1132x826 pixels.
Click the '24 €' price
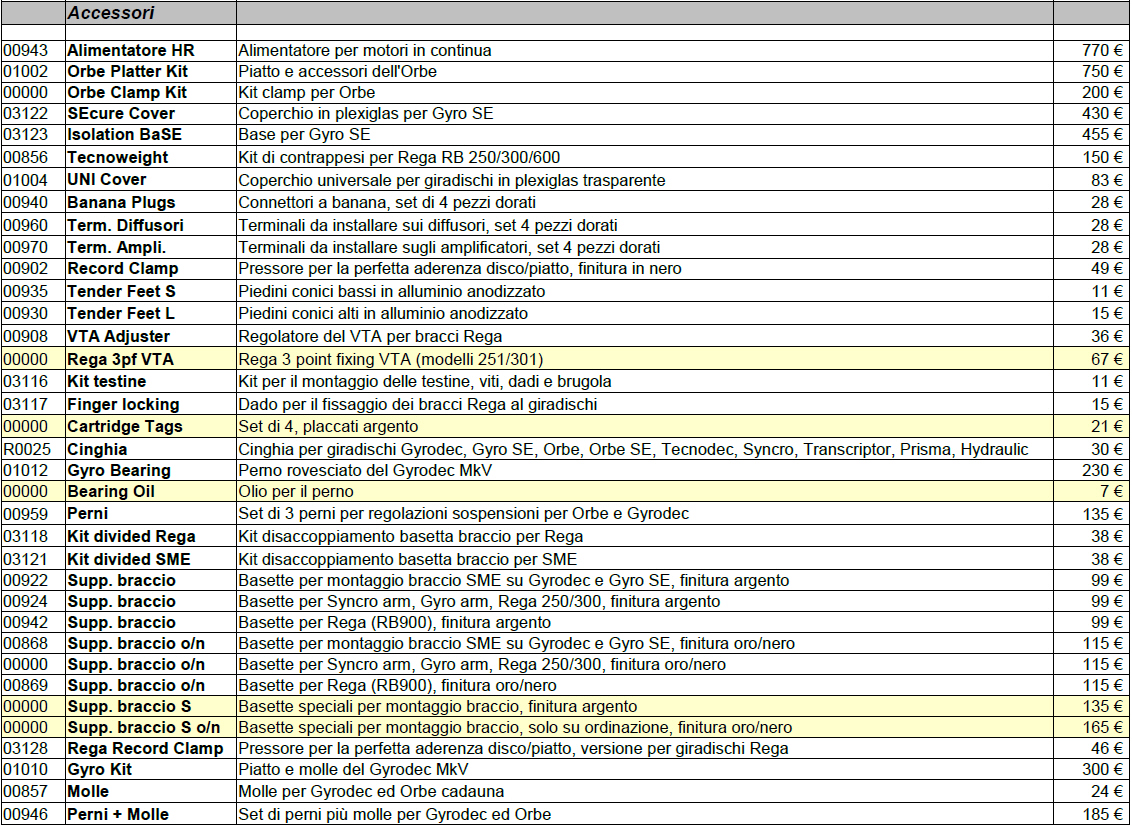tap(1107, 791)
